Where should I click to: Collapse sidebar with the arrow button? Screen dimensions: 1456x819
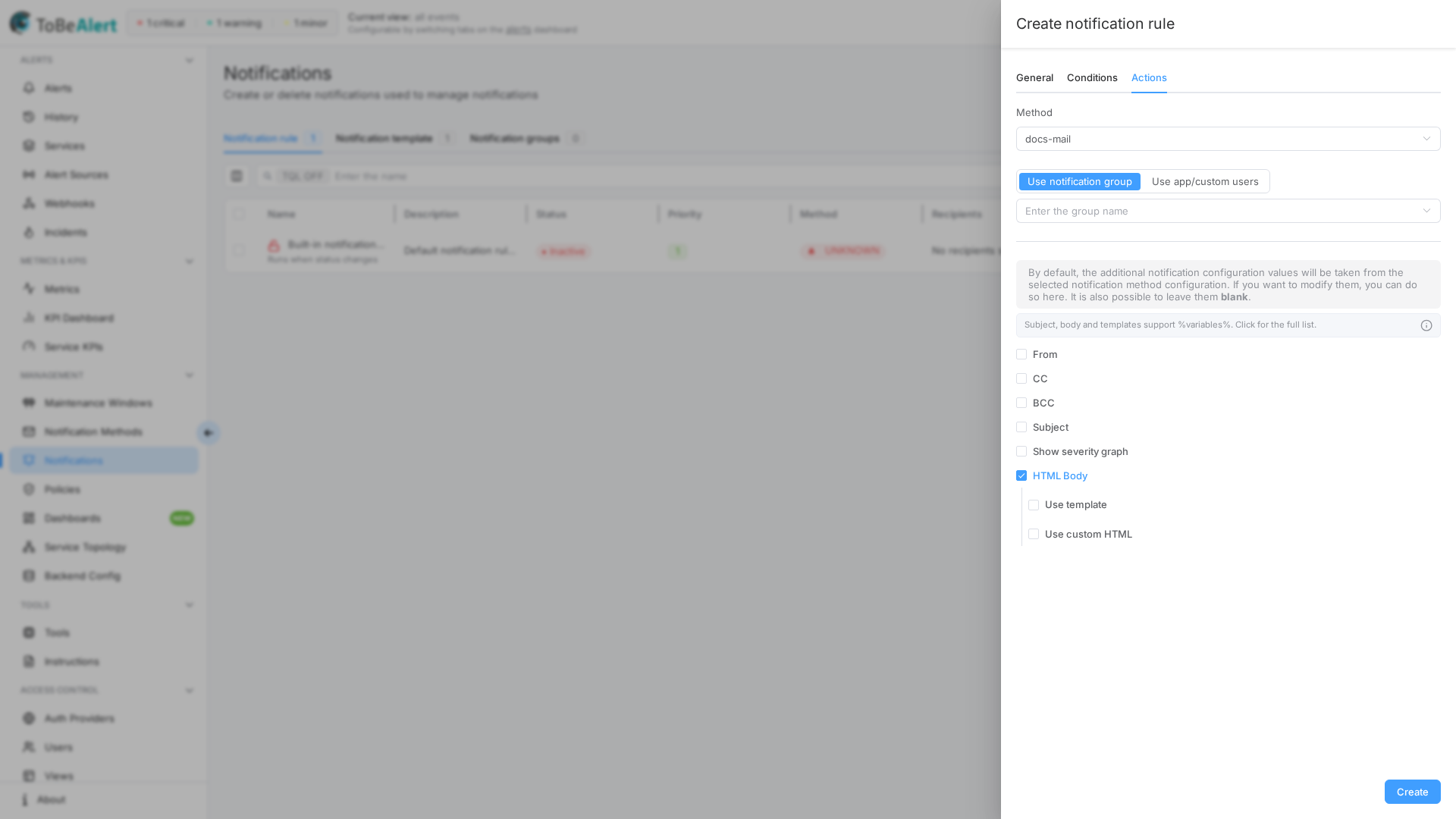click(x=208, y=433)
